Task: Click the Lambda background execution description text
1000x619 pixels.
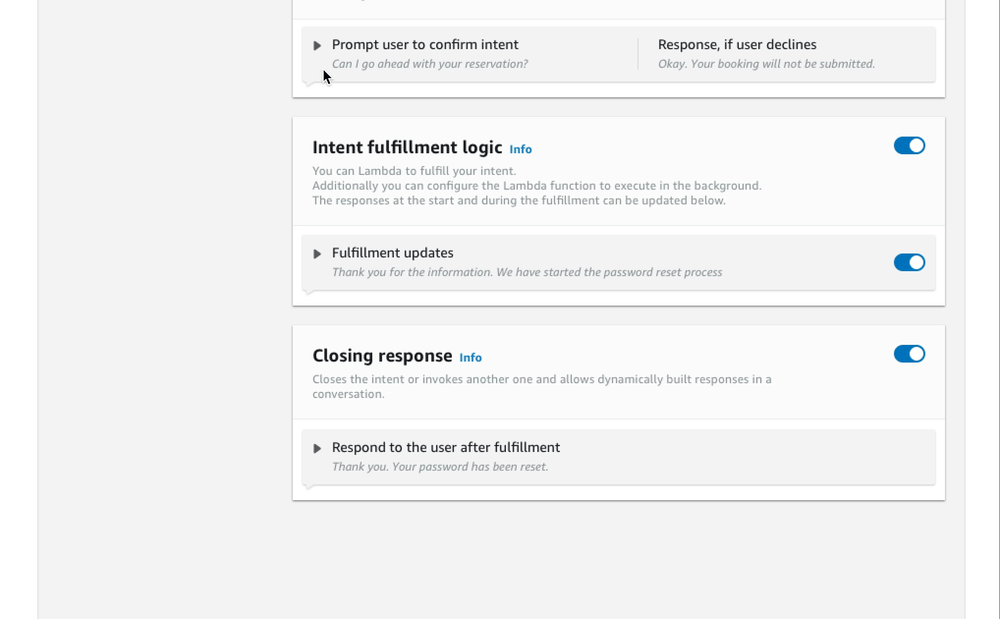Action: [536, 186]
